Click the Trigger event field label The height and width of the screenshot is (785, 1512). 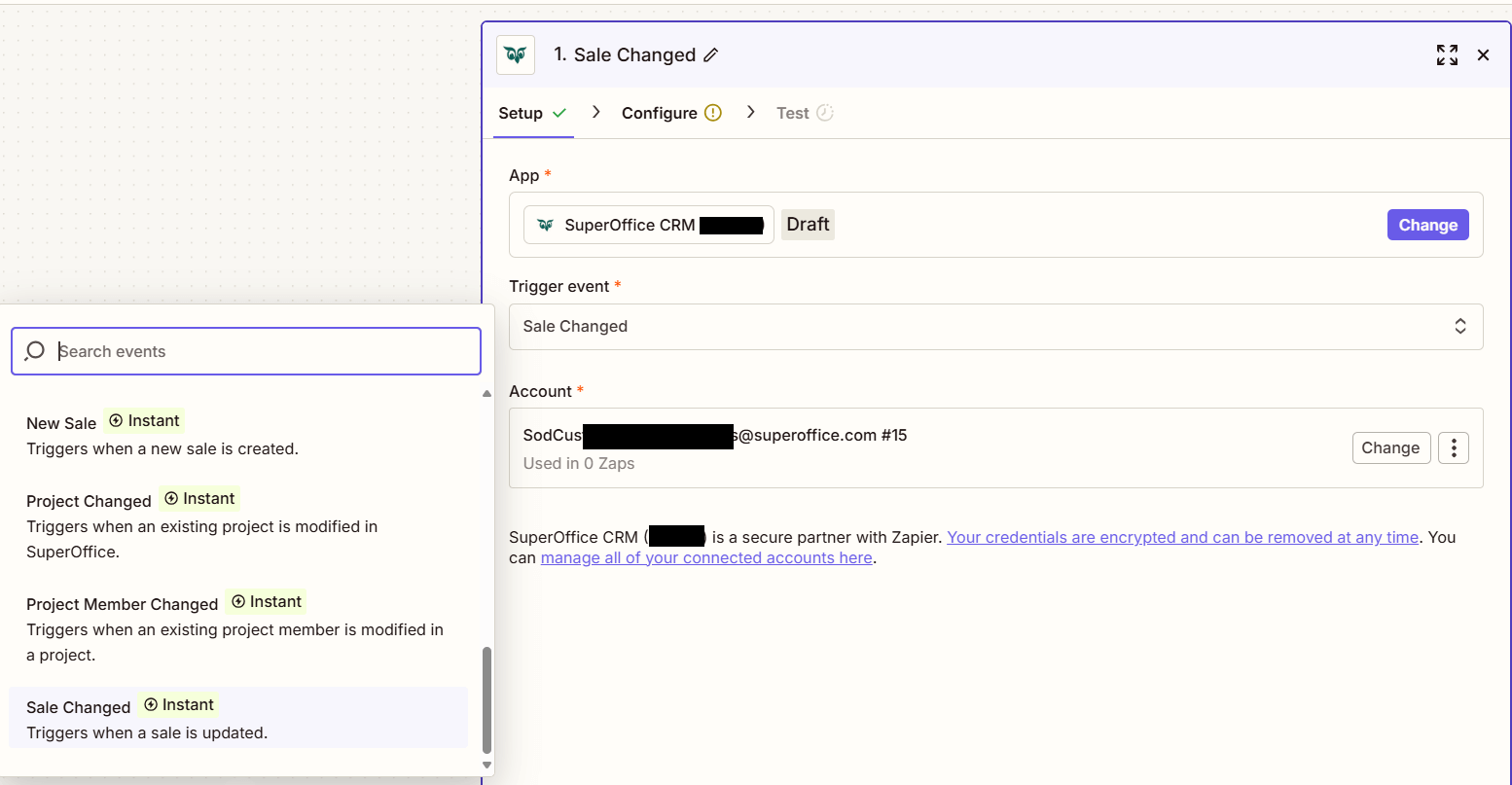click(x=559, y=286)
